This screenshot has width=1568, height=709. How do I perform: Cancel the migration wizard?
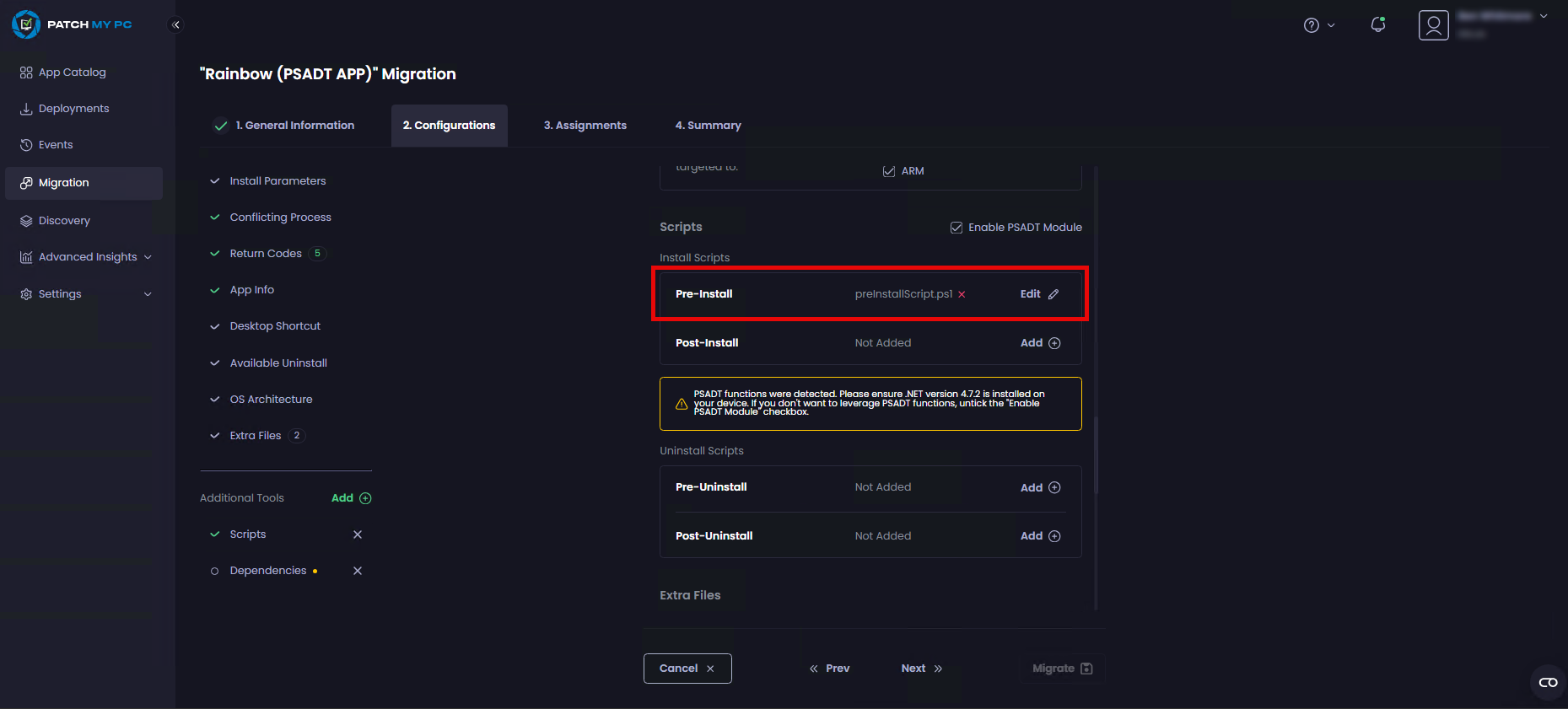pos(687,669)
